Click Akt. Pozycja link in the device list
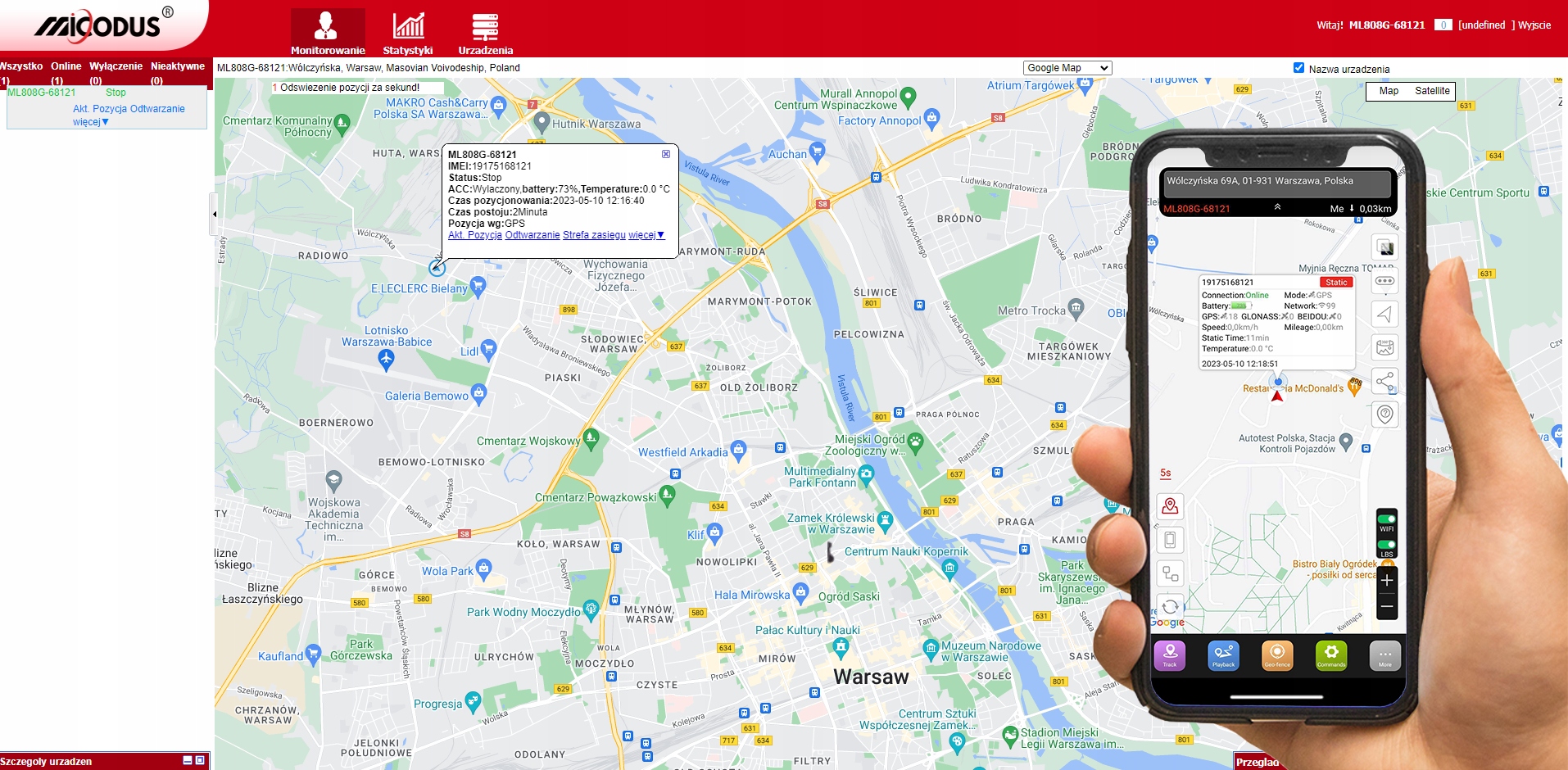The image size is (1568, 770). (x=100, y=109)
